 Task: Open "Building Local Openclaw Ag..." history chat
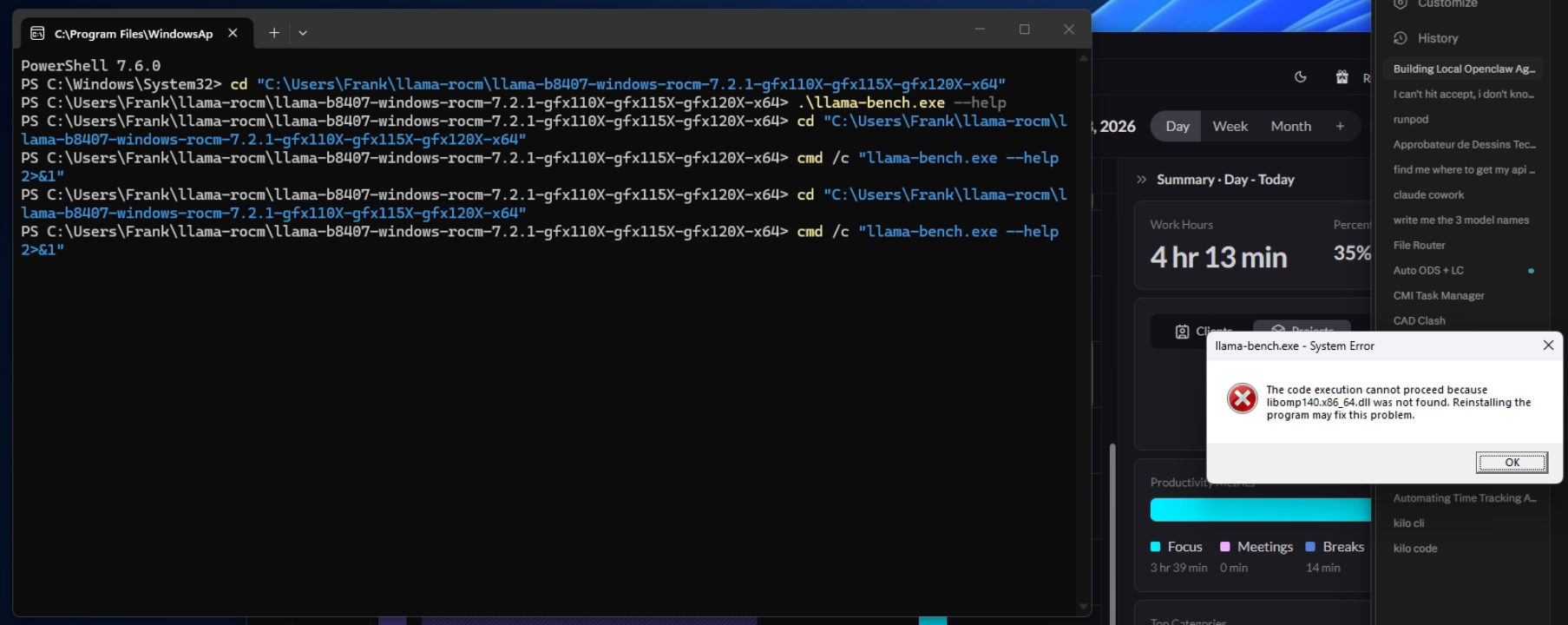click(x=1463, y=69)
